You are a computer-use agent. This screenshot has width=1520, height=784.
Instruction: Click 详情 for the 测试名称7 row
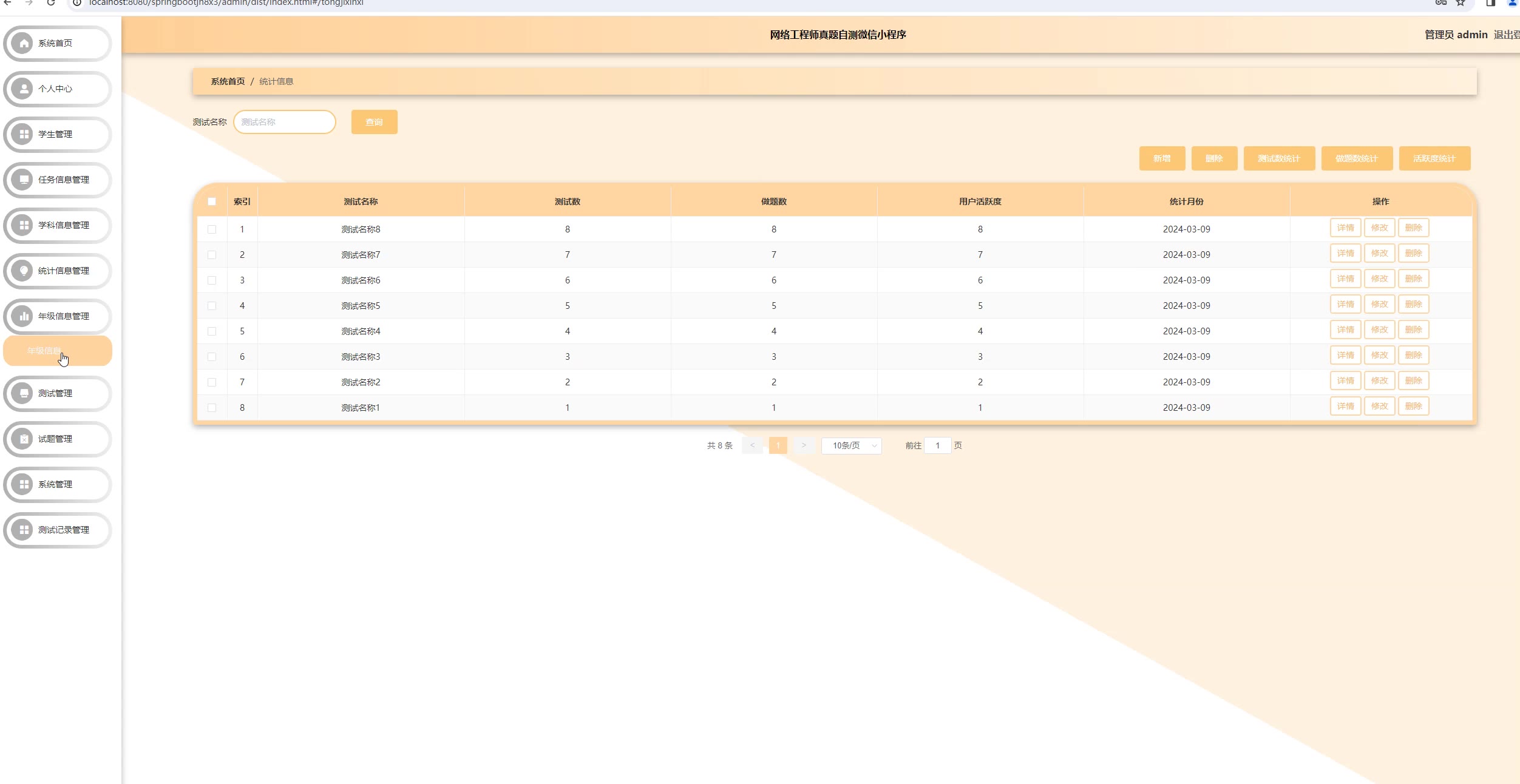click(1345, 254)
